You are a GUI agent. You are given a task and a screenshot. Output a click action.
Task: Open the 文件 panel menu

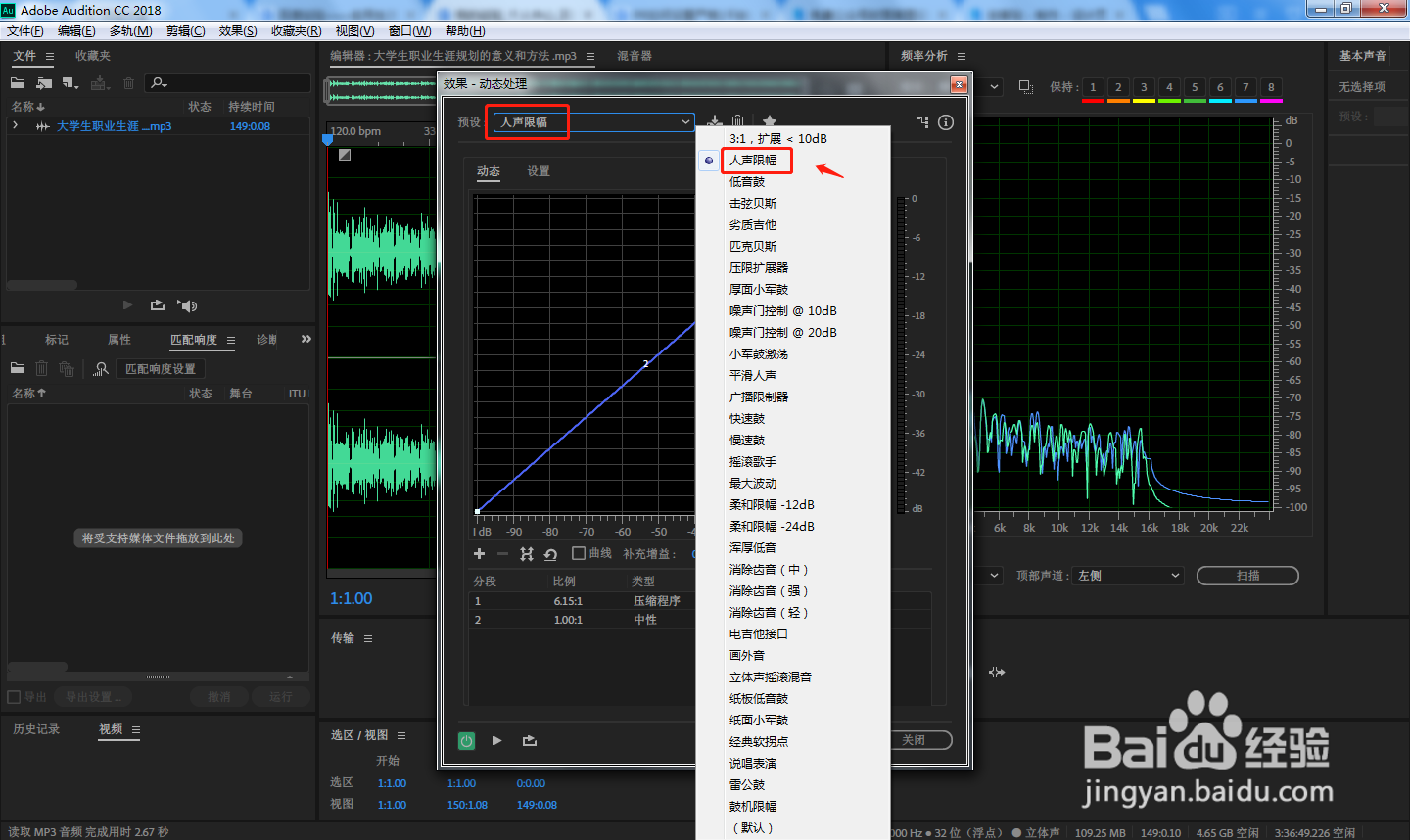pos(50,57)
